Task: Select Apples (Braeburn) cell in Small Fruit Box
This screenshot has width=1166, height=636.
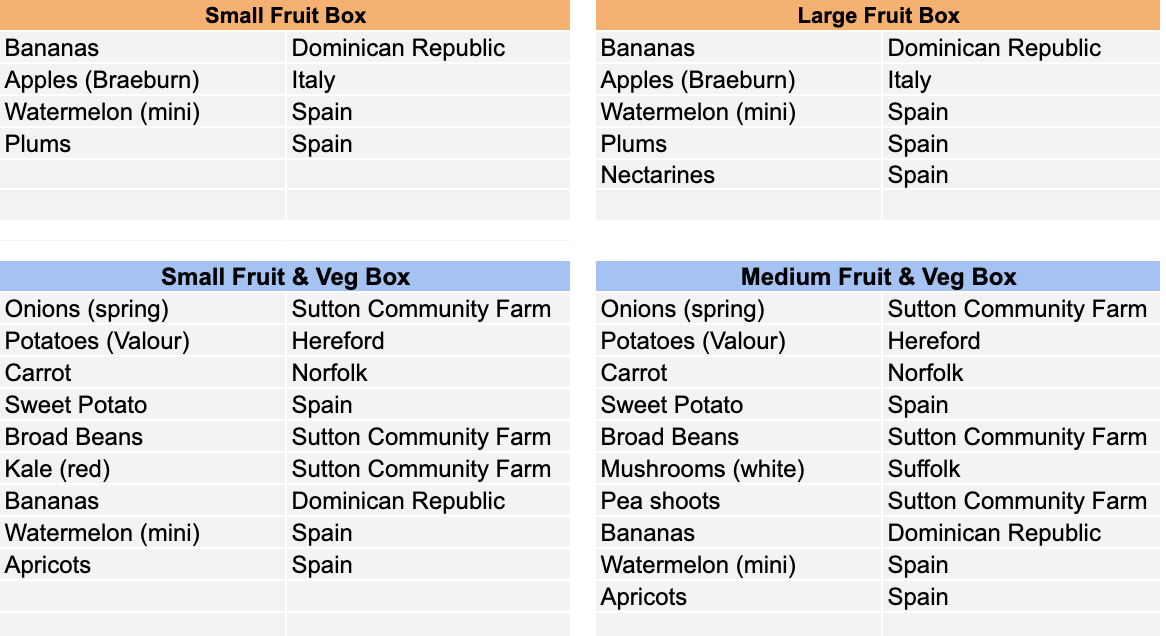Action: (x=143, y=80)
